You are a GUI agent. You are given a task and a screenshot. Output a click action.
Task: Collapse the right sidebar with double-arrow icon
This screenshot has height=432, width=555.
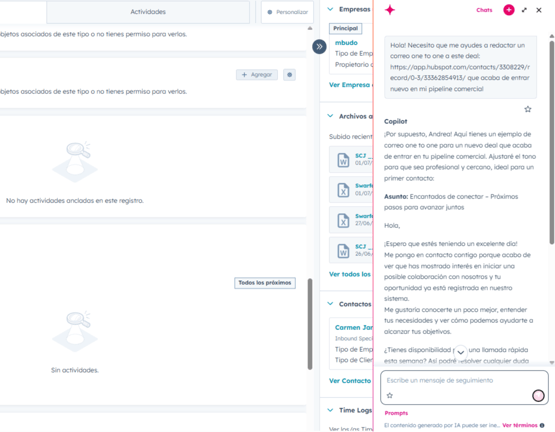click(x=319, y=47)
